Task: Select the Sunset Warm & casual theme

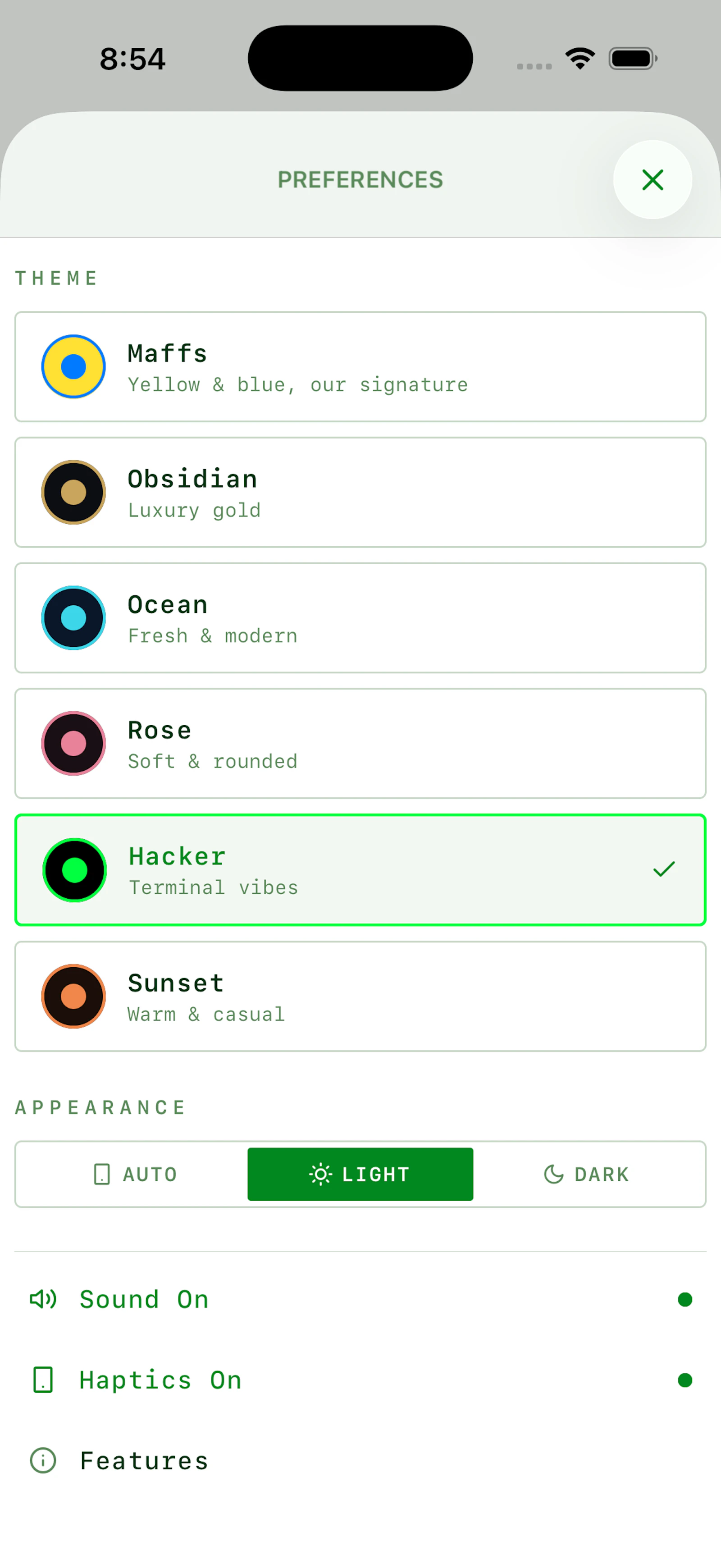Action: (x=360, y=997)
